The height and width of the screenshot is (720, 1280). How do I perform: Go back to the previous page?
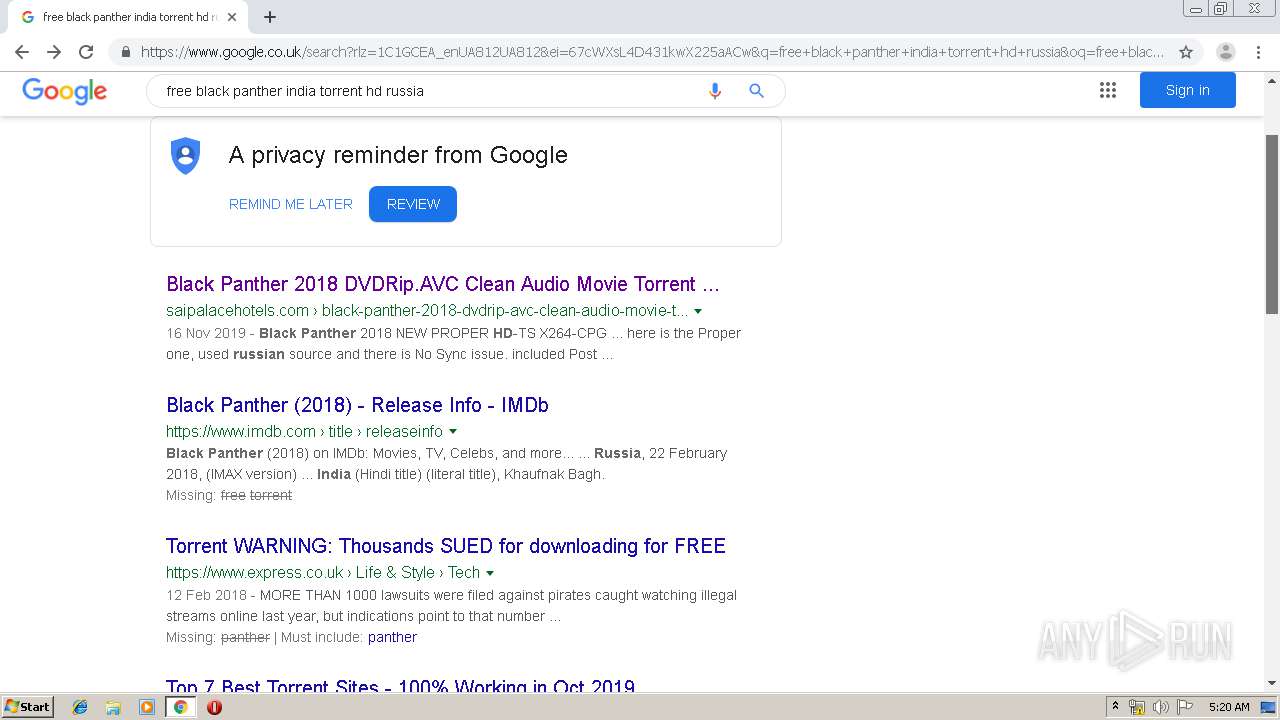pyautogui.click(x=22, y=52)
